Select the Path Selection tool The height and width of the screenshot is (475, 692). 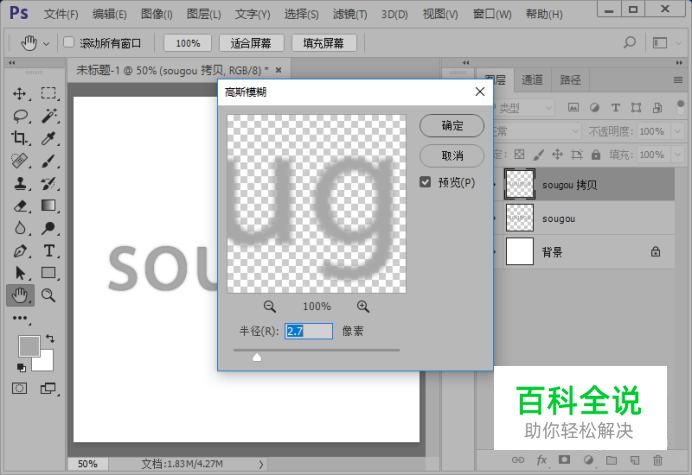(x=19, y=273)
